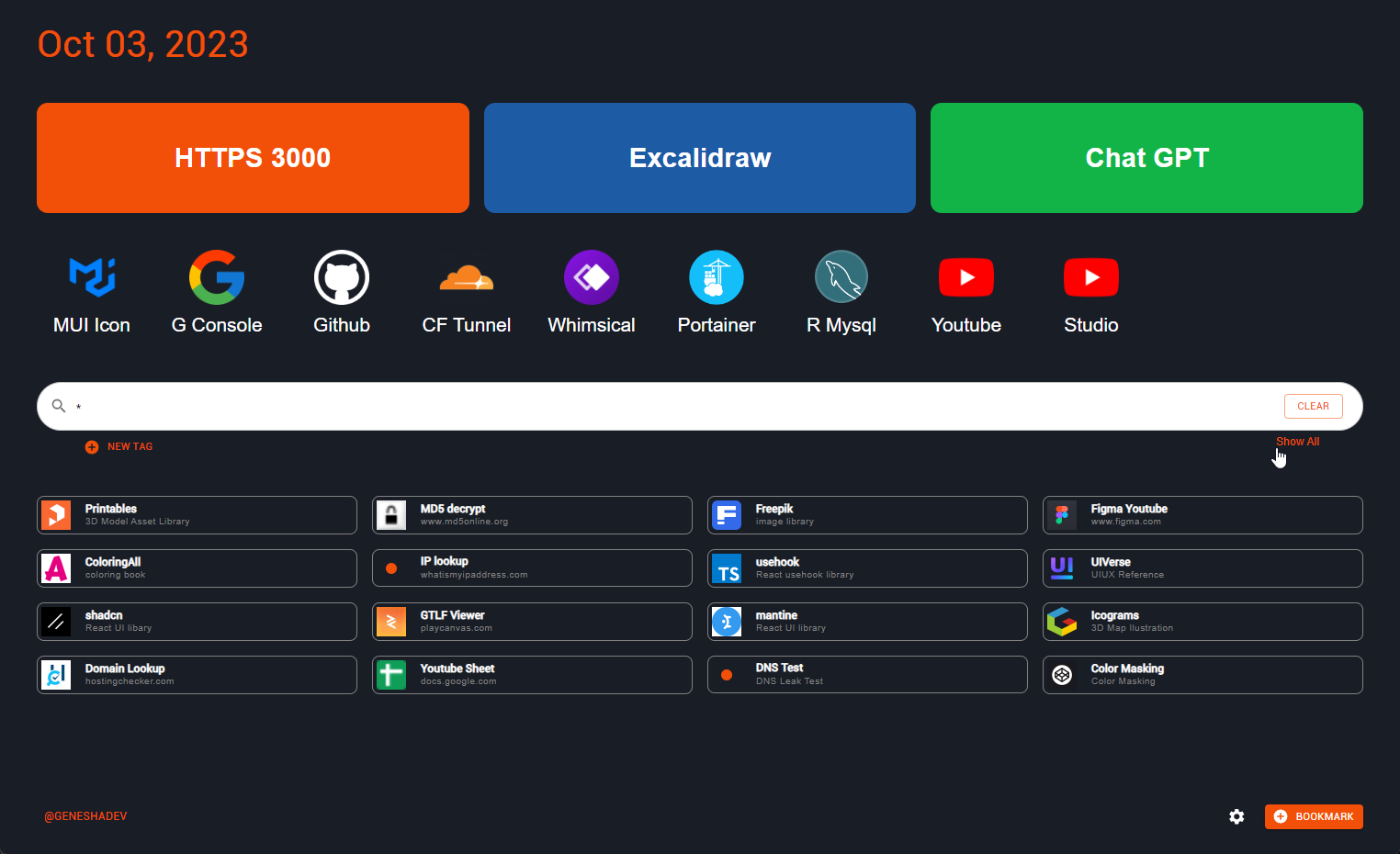1400x854 pixels.
Task: Click the UIVerse bookmark icon
Action: 1062,568
